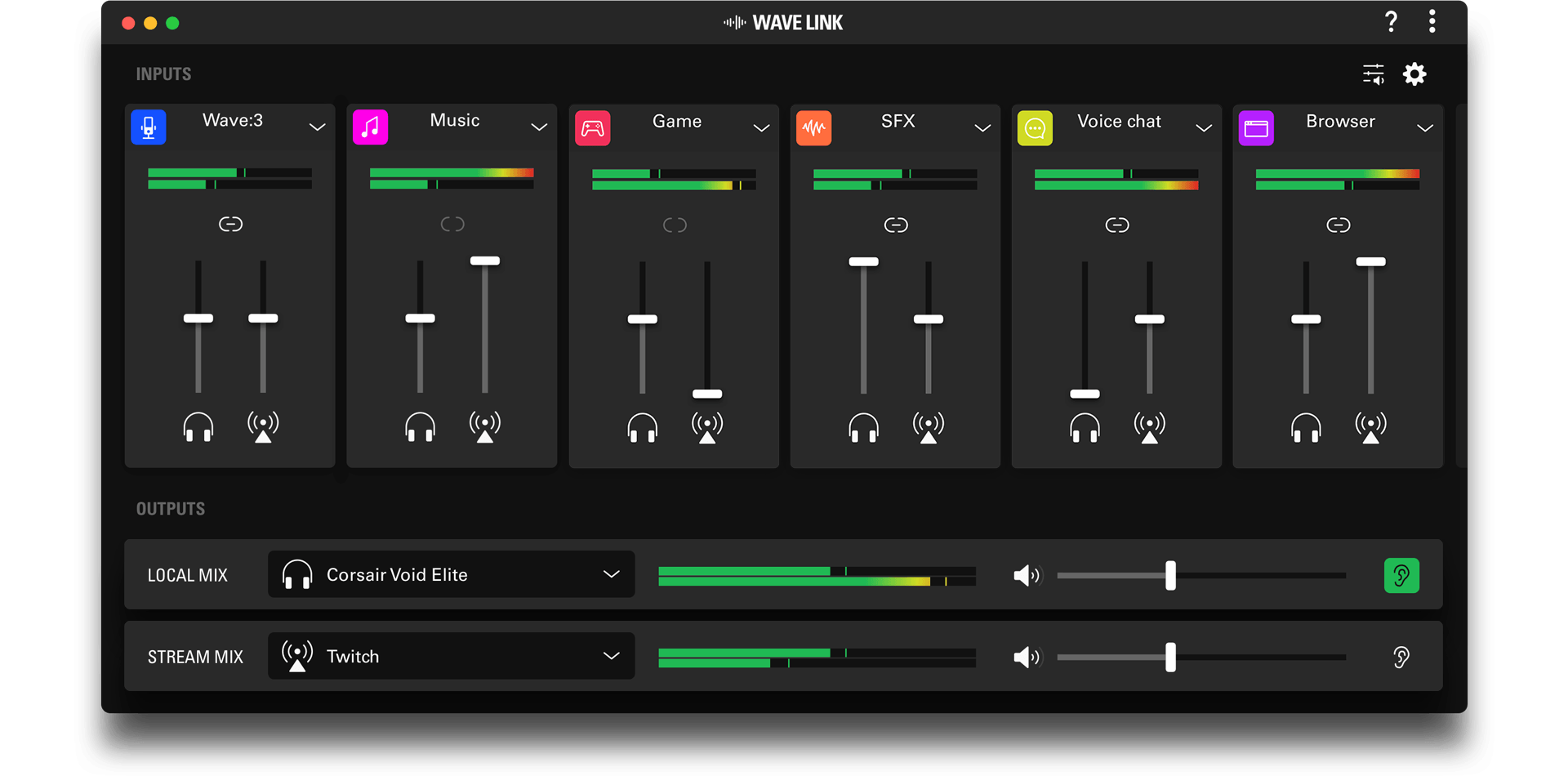Open the three-dot more menu
The width and height of the screenshot is (1568, 776).
coord(1432,22)
